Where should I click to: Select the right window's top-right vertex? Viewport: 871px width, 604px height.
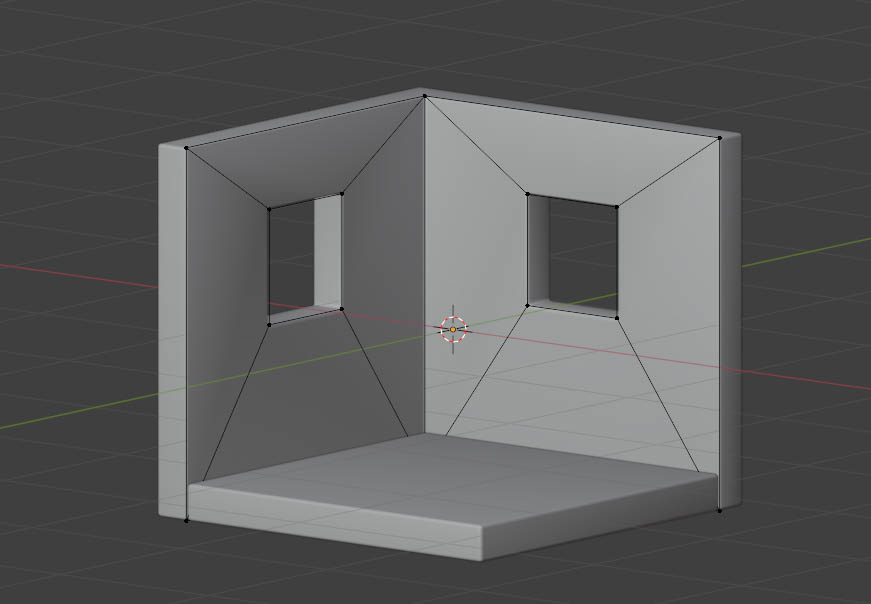click(x=617, y=206)
